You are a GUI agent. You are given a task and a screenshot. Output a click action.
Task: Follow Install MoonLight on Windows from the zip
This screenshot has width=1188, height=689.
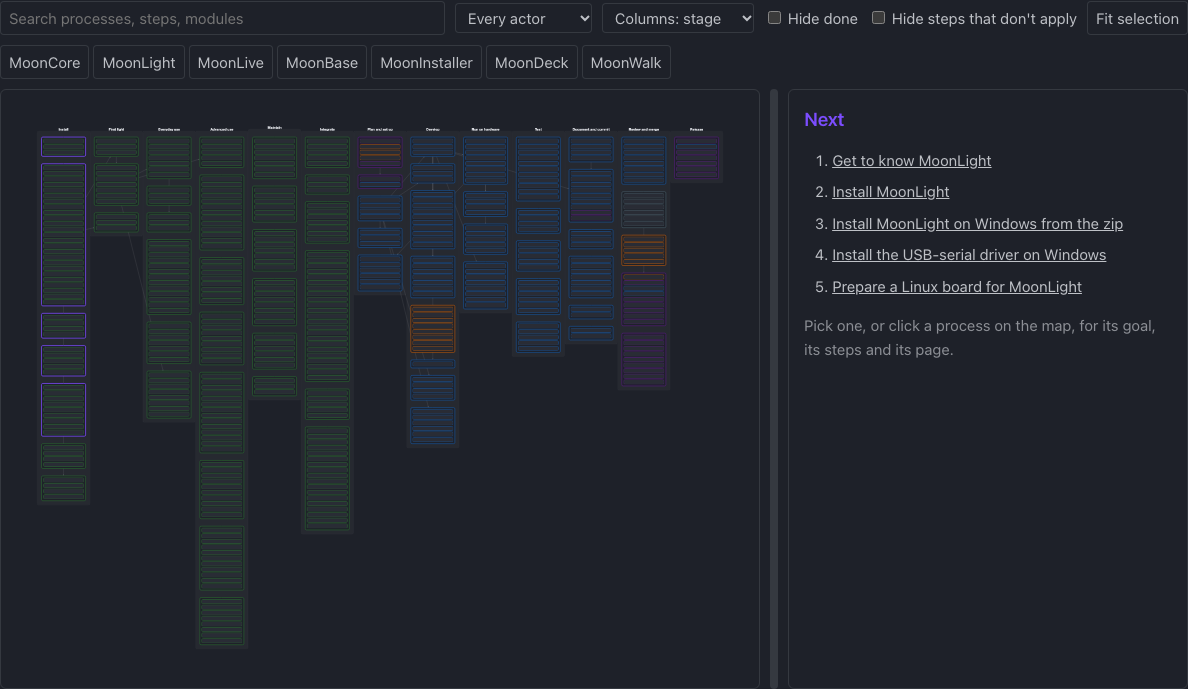tap(977, 224)
